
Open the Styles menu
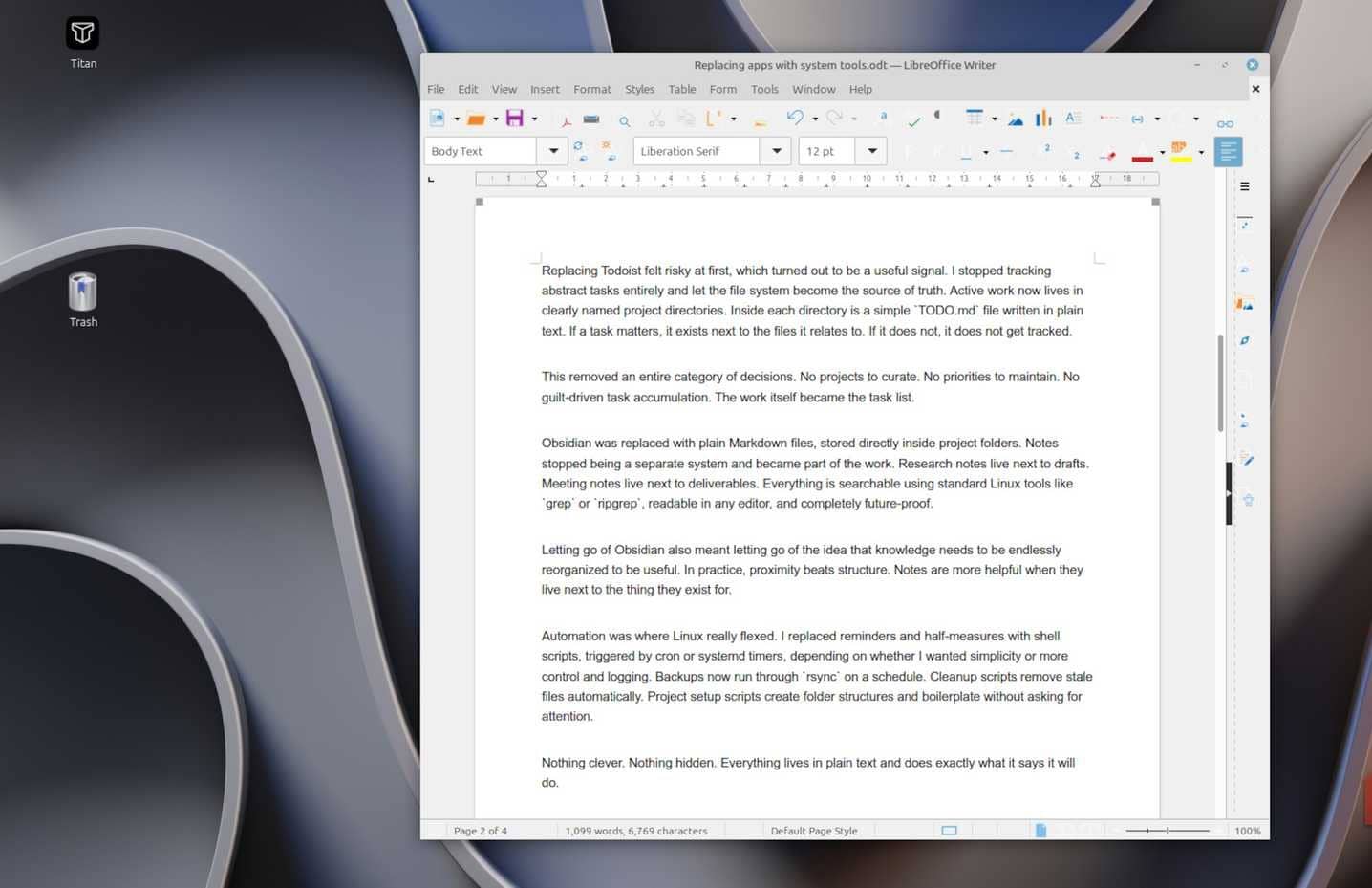pyautogui.click(x=640, y=89)
